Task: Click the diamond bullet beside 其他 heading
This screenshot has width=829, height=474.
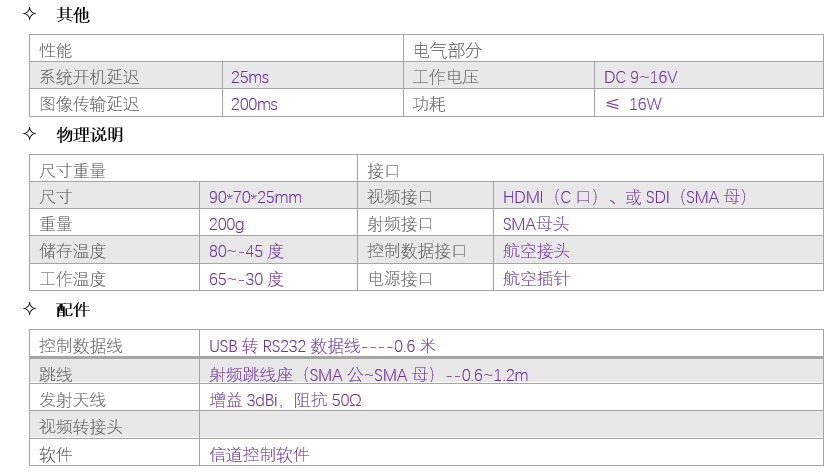Action: pos(30,15)
